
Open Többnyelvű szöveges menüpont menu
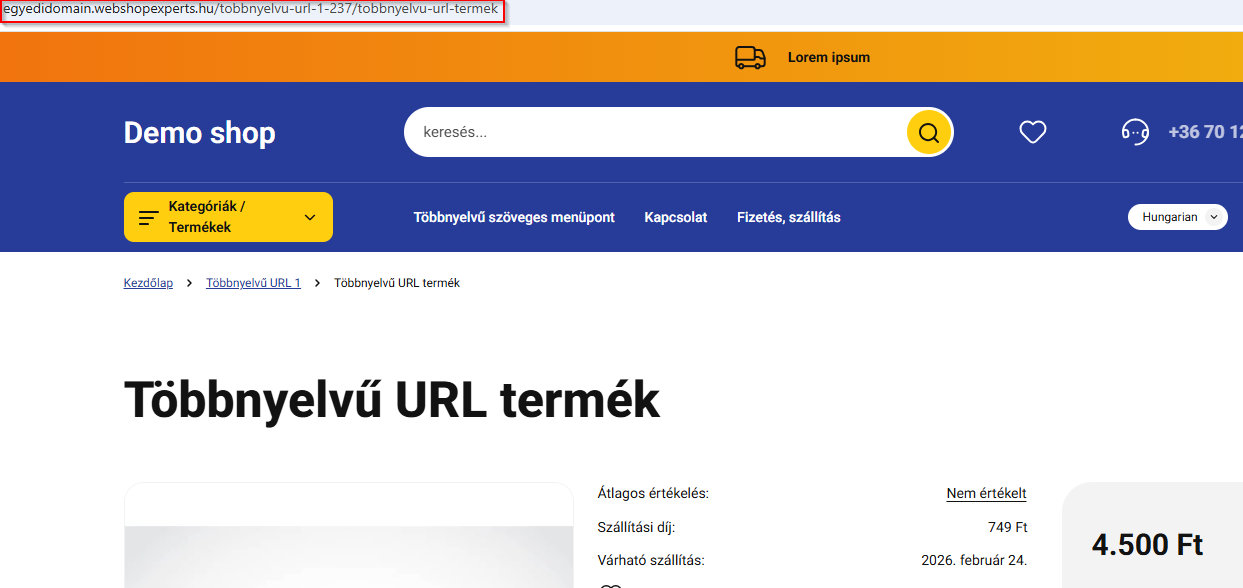click(514, 217)
